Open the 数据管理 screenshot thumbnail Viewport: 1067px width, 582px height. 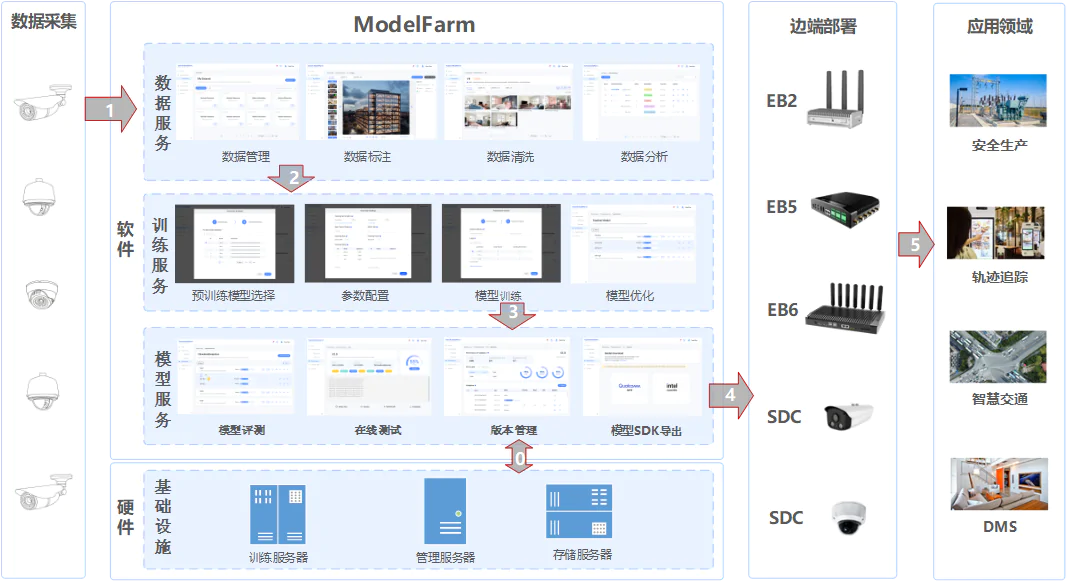pos(237,102)
